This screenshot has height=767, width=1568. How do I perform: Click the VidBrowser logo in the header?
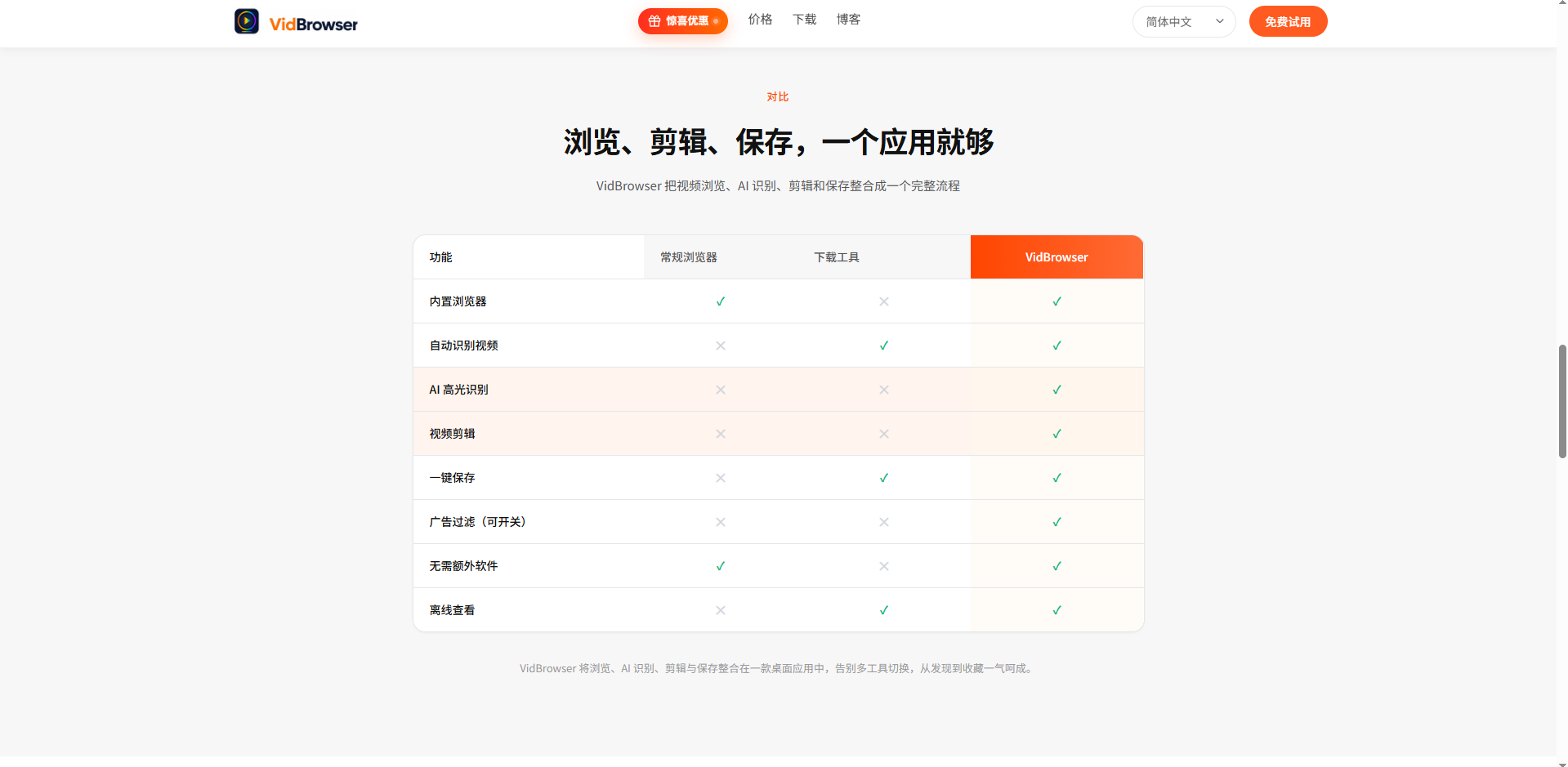pyautogui.click(x=296, y=22)
